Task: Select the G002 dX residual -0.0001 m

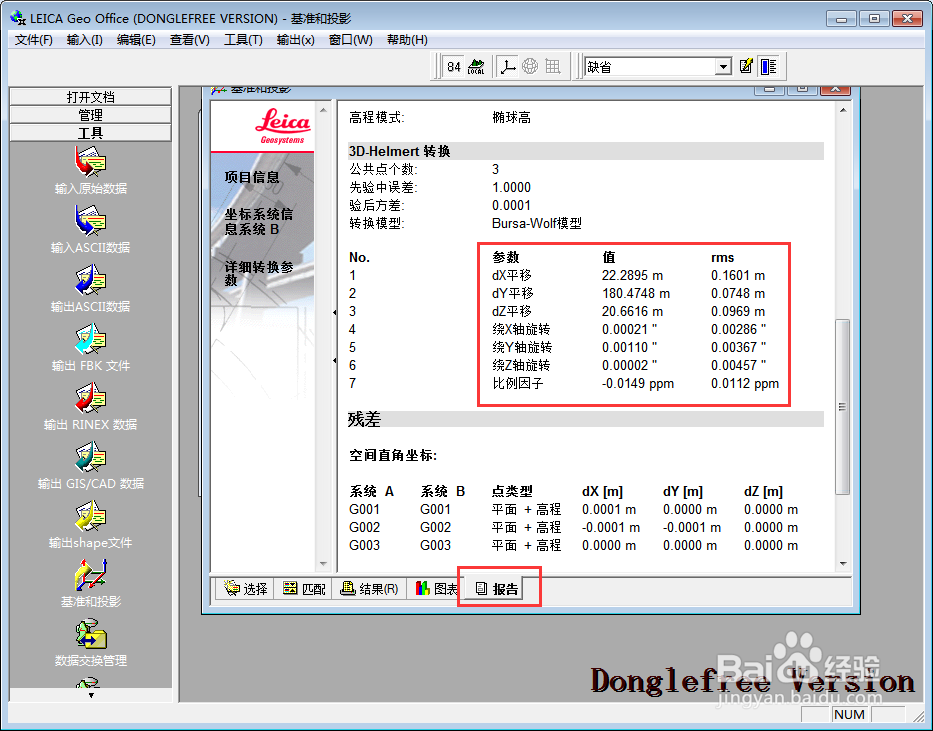Action: tap(610, 528)
